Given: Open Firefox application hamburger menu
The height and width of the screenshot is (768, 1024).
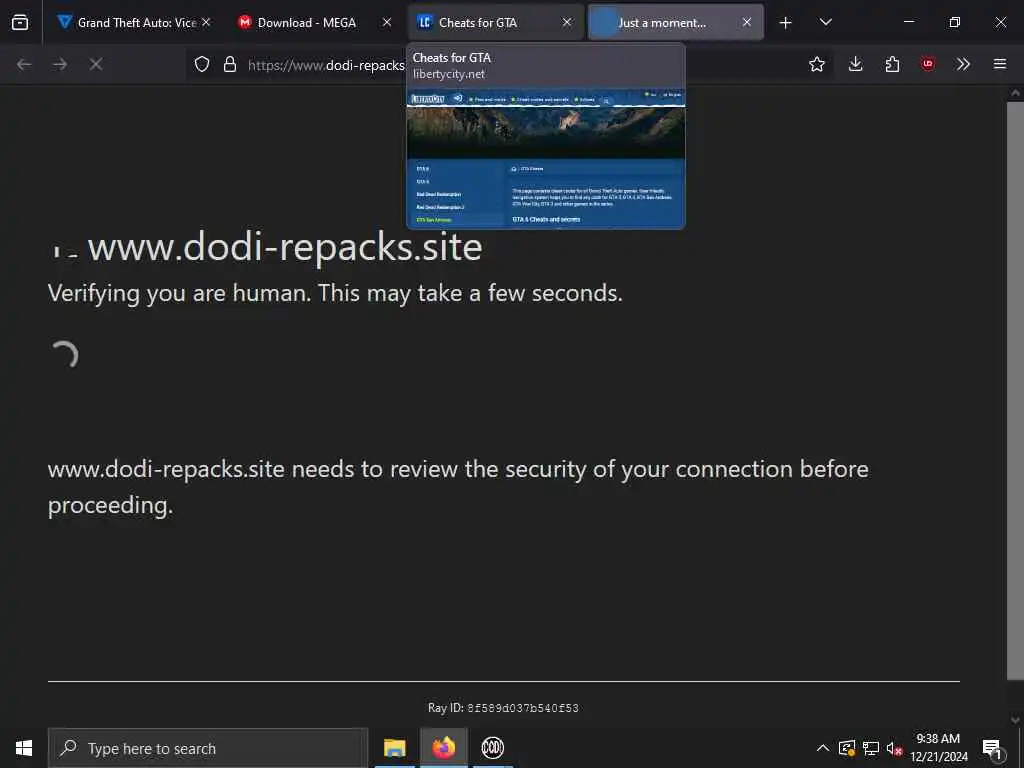Looking at the screenshot, I should (1000, 64).
